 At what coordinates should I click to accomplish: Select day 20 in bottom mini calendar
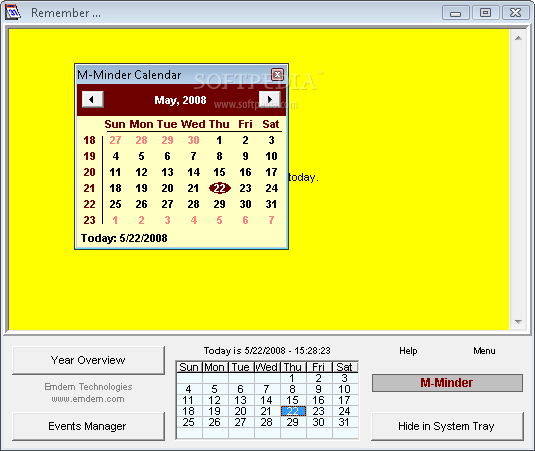coord(241,411)
